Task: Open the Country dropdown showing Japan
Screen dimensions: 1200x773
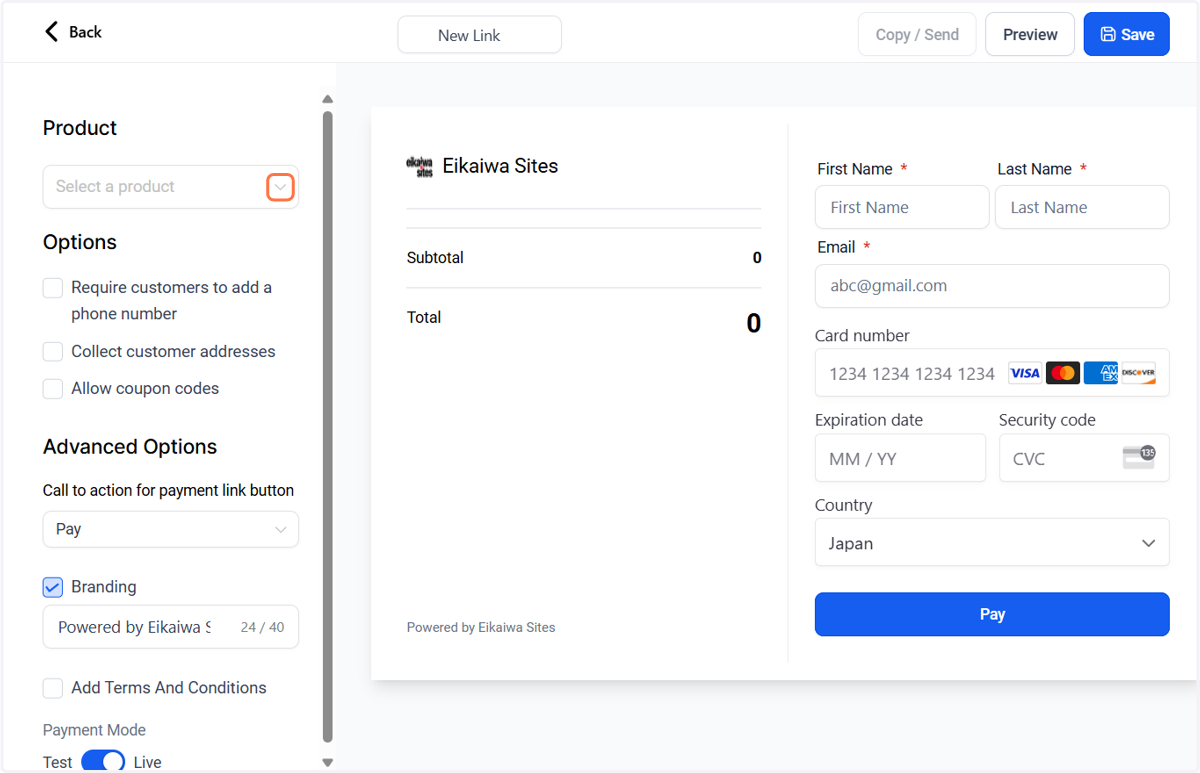Action: [992, 543]
